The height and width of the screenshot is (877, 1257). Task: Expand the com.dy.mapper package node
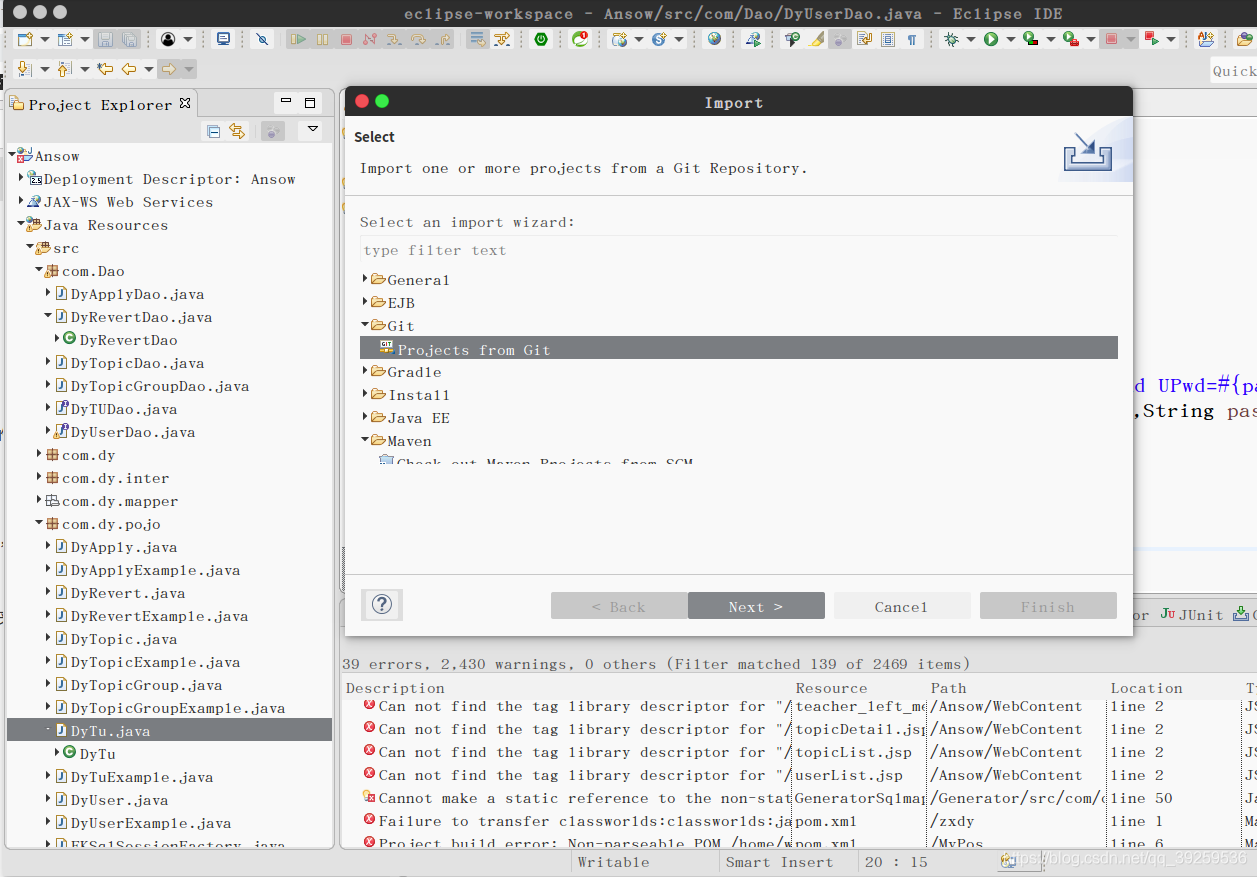coord(39,501)
